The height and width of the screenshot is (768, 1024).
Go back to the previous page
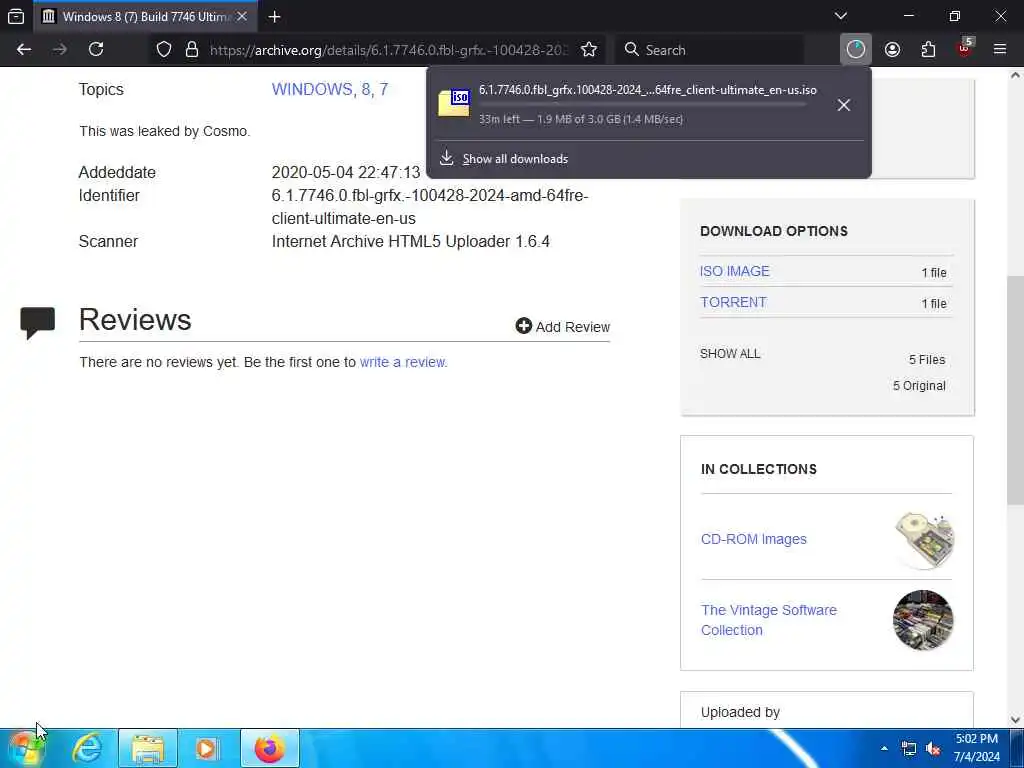(24, 50)
